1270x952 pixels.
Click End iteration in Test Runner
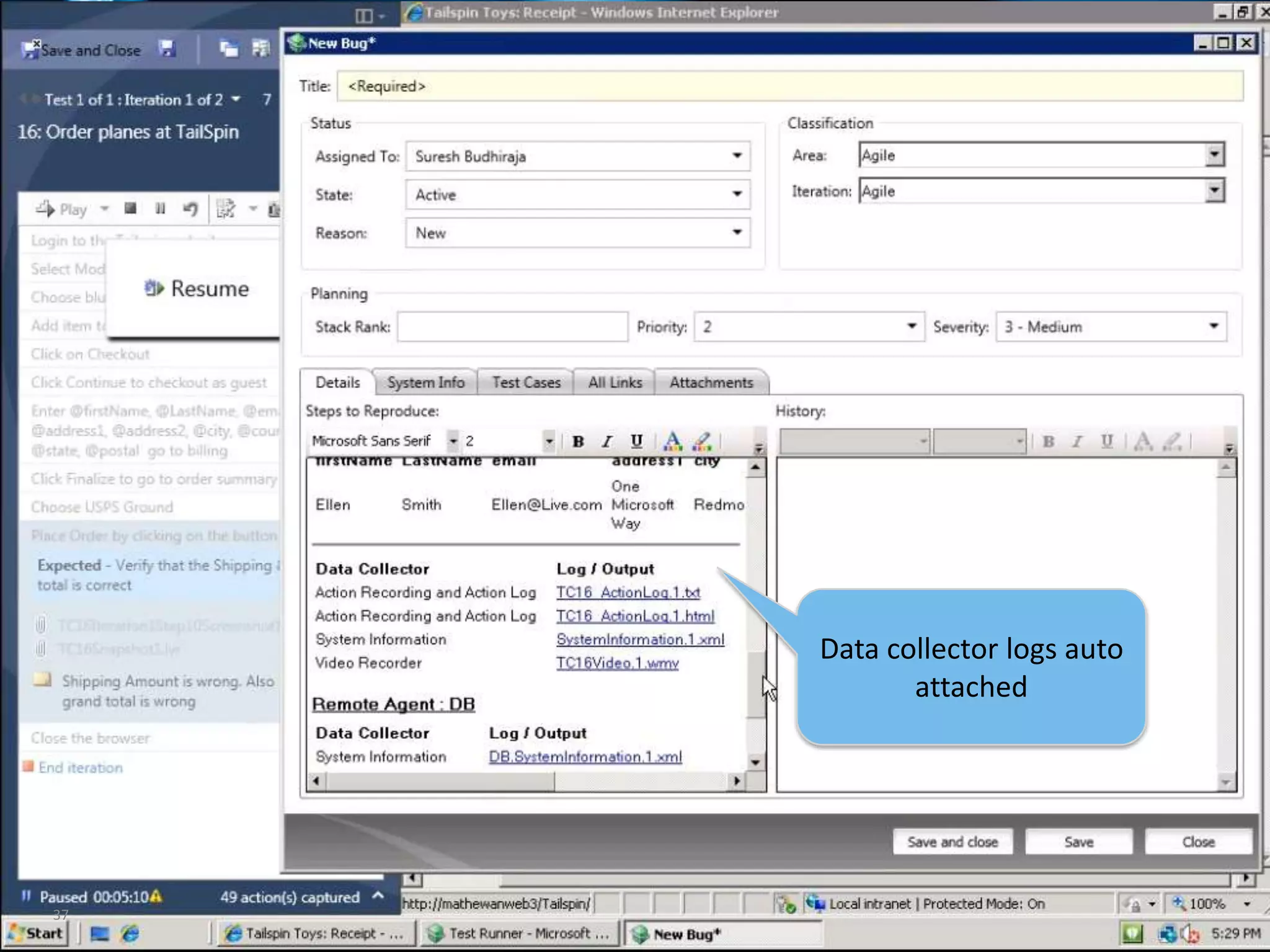(80, 767)
